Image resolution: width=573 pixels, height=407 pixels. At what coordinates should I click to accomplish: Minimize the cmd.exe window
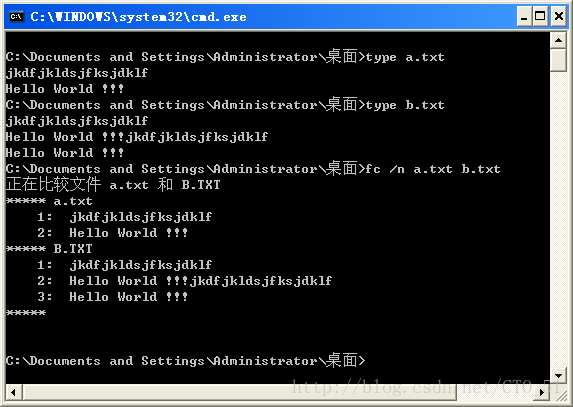[x=524, y=16]
